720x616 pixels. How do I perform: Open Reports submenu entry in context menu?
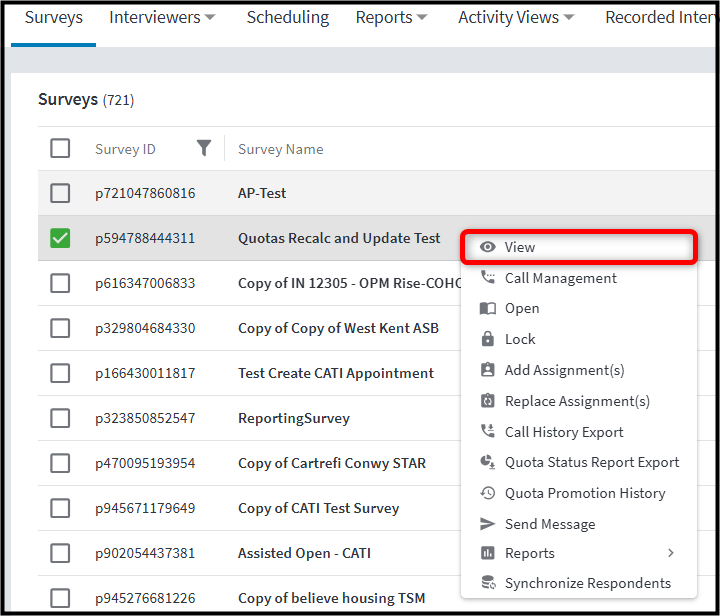579,553
